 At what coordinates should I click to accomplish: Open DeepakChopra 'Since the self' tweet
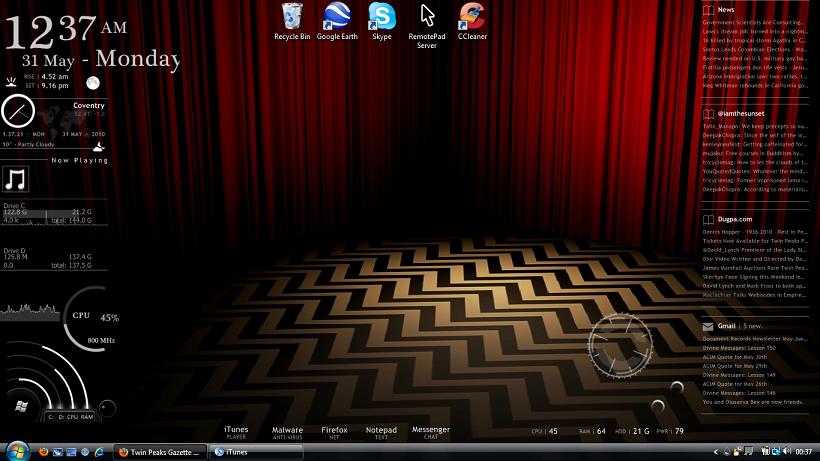[x=754, y=135]
